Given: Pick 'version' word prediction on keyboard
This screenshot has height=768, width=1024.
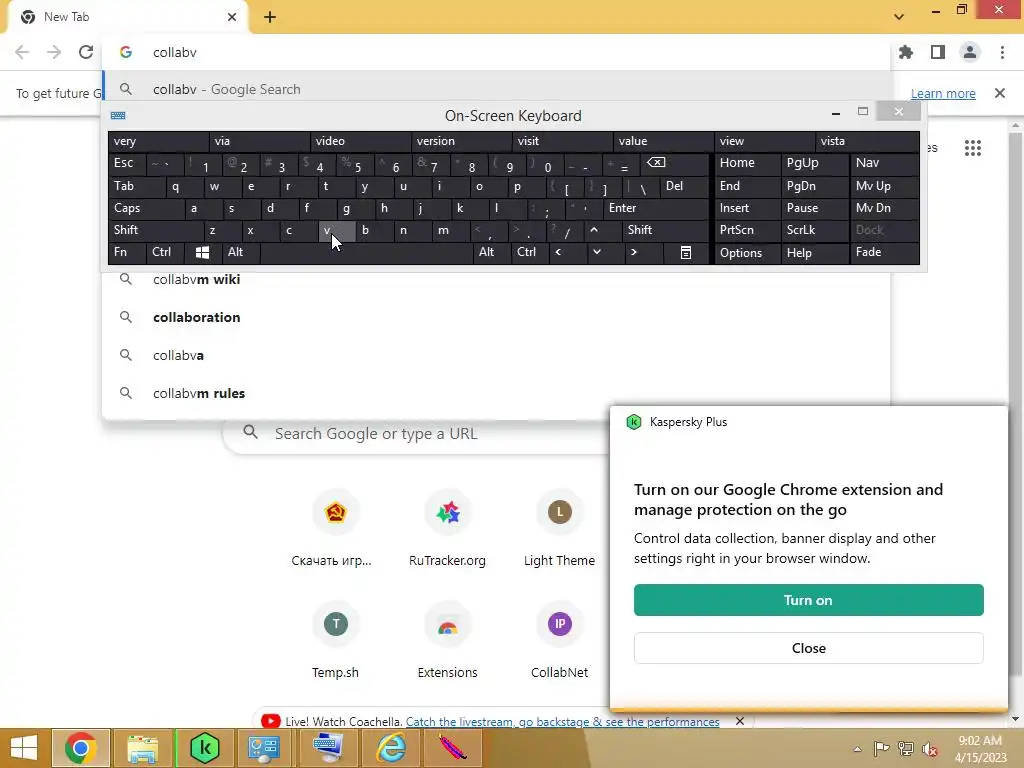Looking at the screenshot, I should (x=462, y=141).
